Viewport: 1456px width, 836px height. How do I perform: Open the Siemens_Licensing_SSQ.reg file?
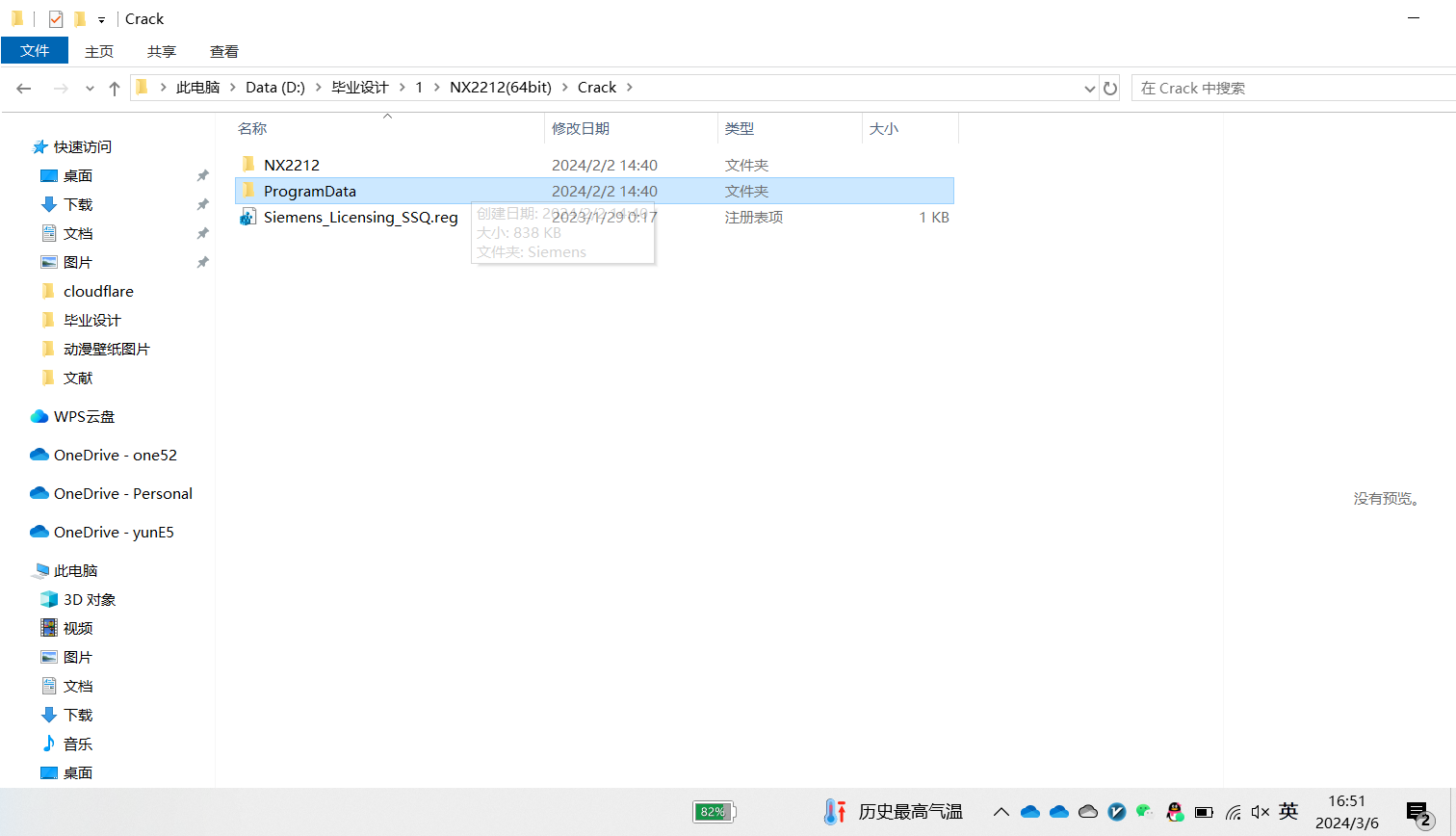point(360,218)
